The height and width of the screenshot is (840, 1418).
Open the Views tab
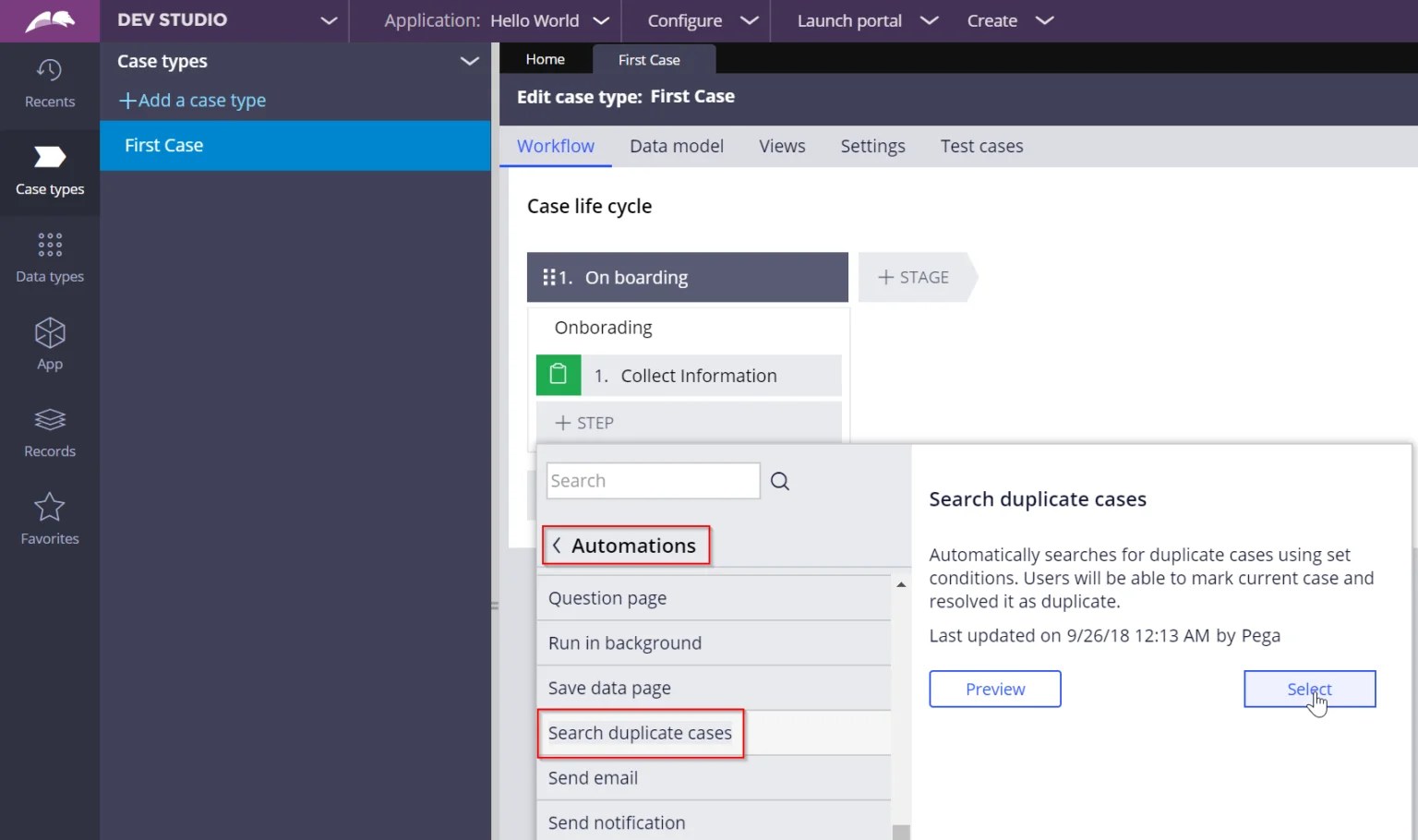[x=782, y=146]
